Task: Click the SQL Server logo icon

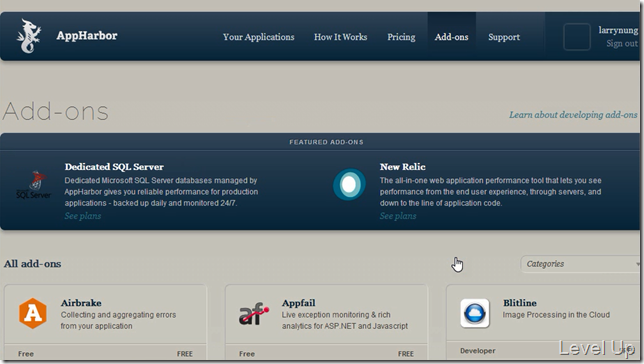Action: [34, 185]
